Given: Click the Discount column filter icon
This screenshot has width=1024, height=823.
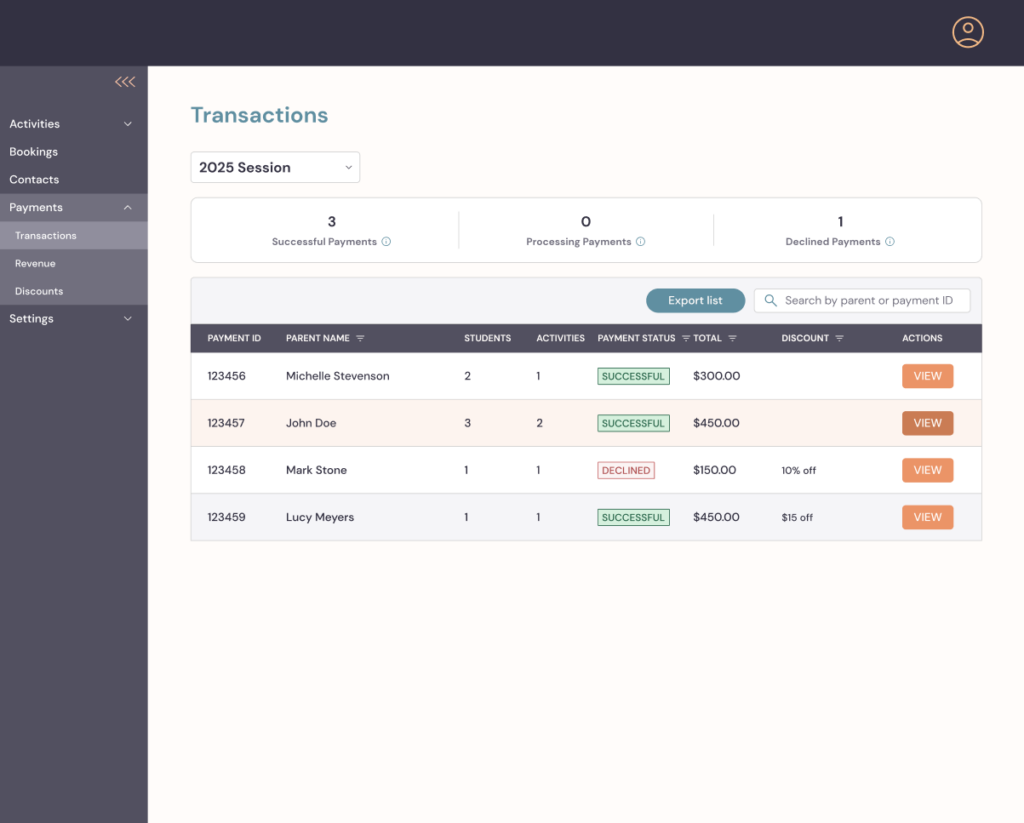Looking at the screenshot, I should [839, 339].
